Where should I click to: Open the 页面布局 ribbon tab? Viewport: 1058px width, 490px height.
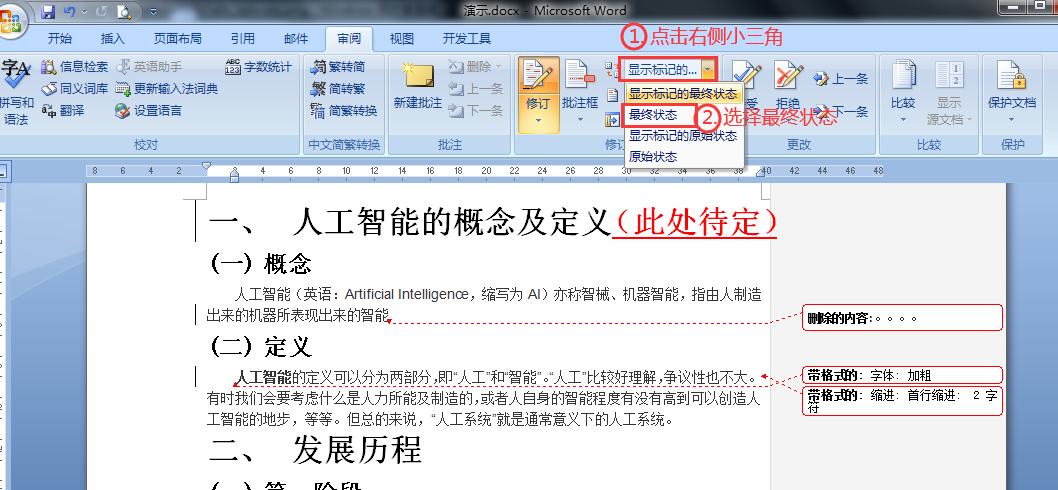177,39
